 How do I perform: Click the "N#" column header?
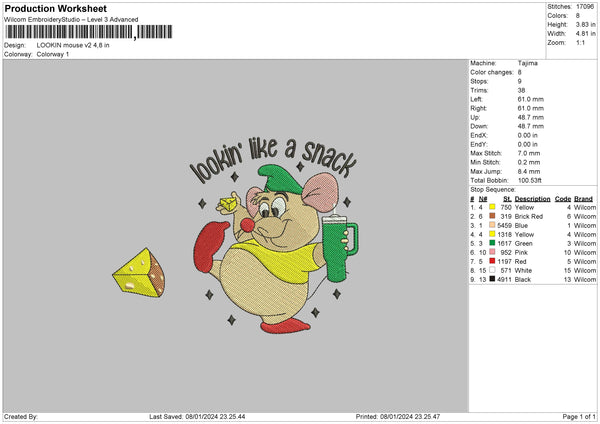pyautogui.click(x=483, y=199)
